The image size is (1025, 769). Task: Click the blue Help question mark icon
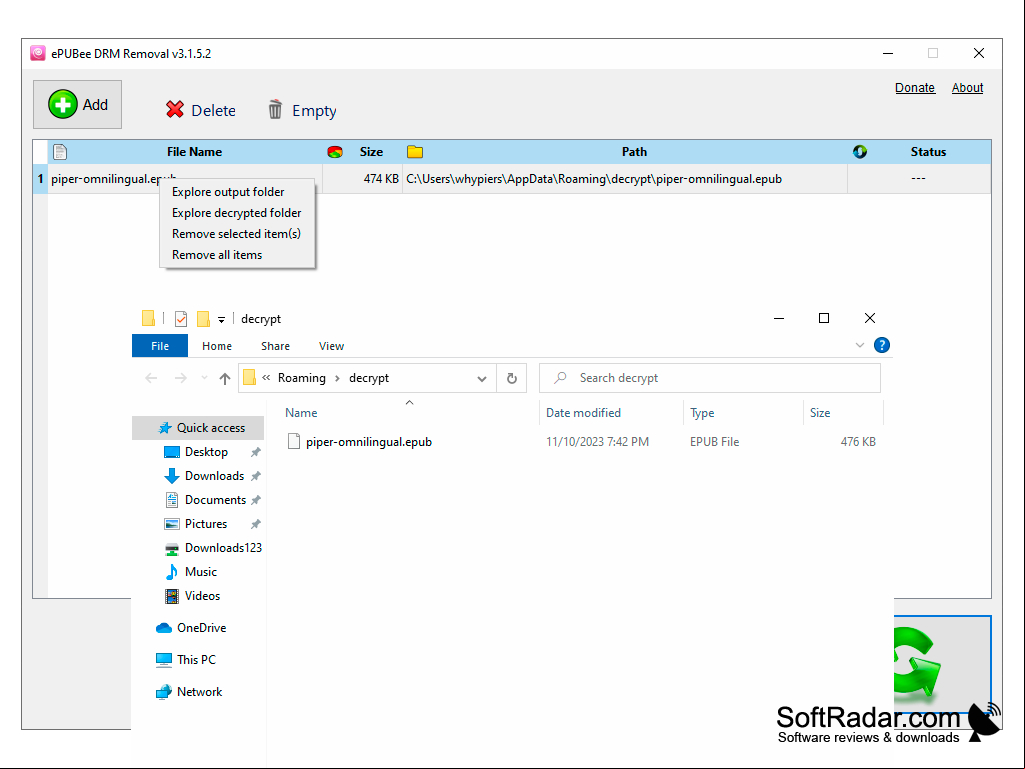[x=882, y=345]
